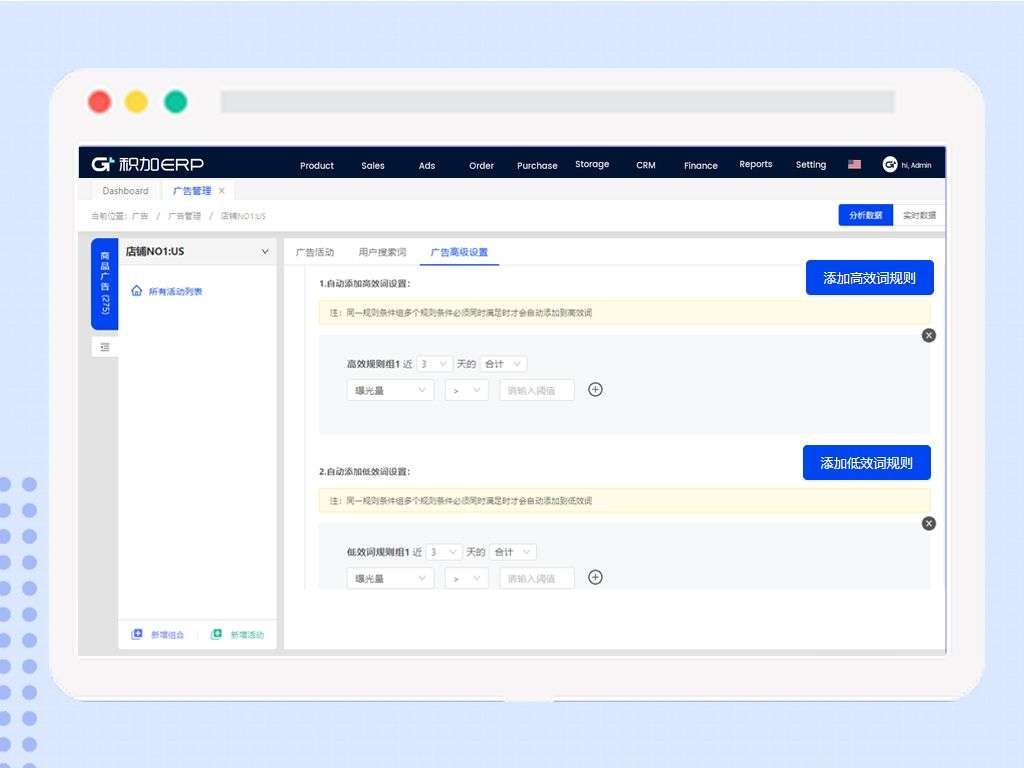1024x768 pixels.
Task: Toggle to 实时数据 view
Action: 919,215
